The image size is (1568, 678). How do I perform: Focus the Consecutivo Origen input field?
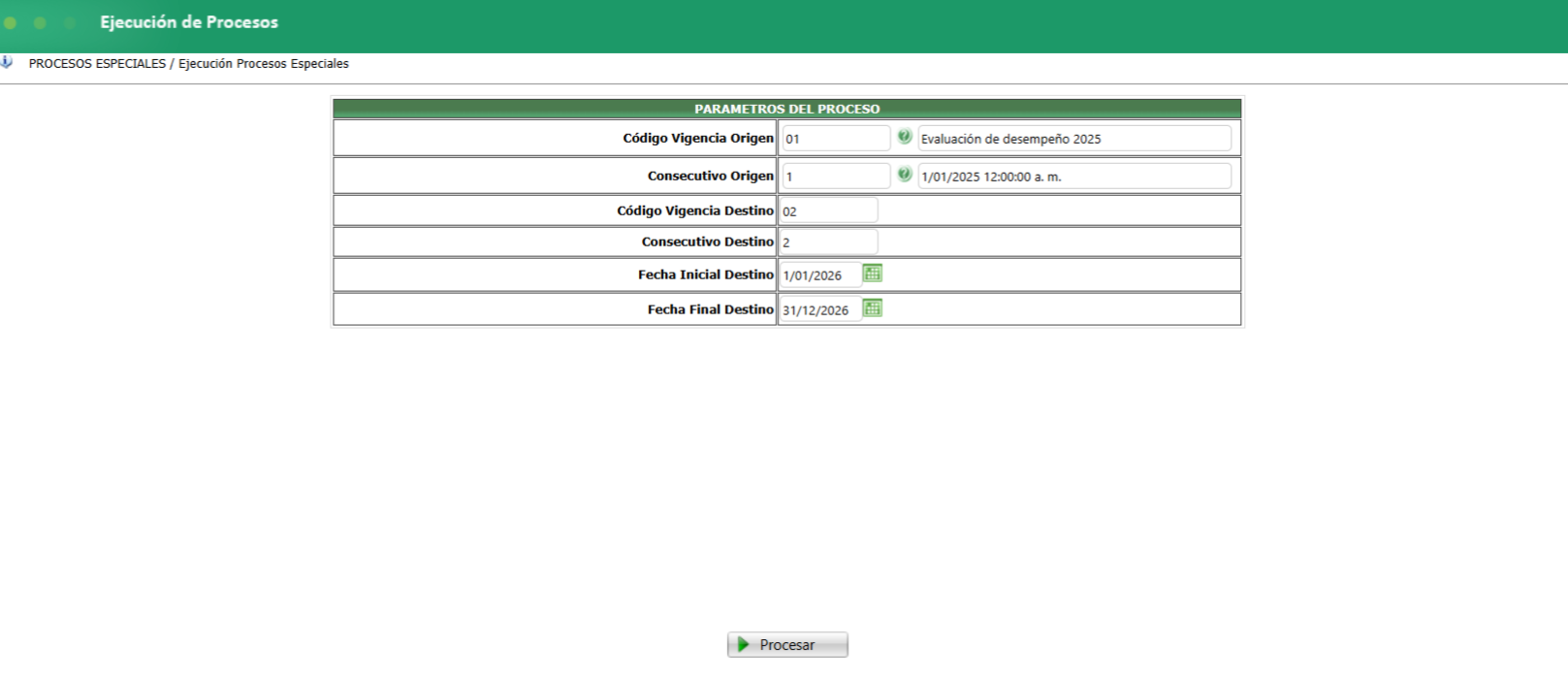coord(836,177)
